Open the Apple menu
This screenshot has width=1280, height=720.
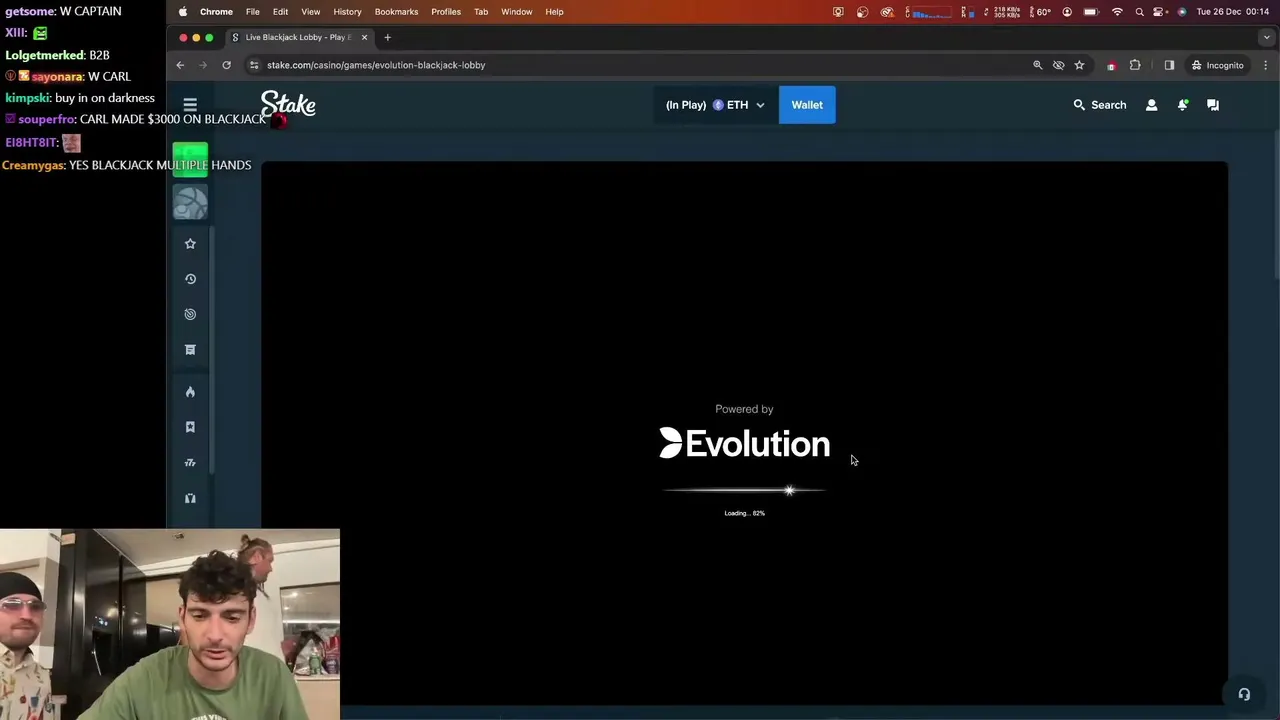click(x=183, y=12)
